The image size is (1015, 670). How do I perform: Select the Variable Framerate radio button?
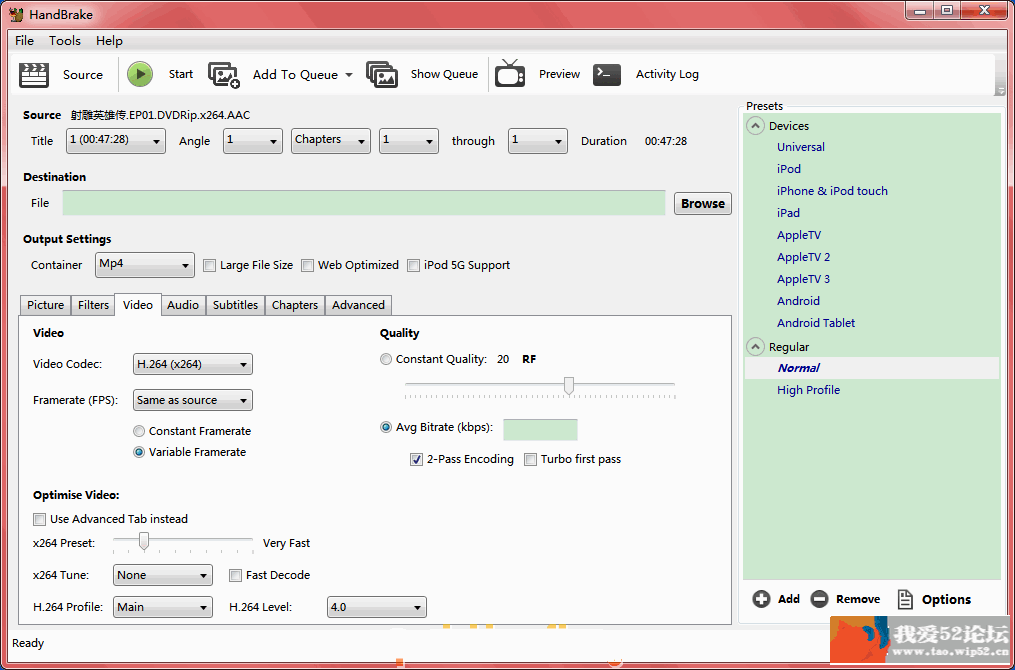[139, 452]
